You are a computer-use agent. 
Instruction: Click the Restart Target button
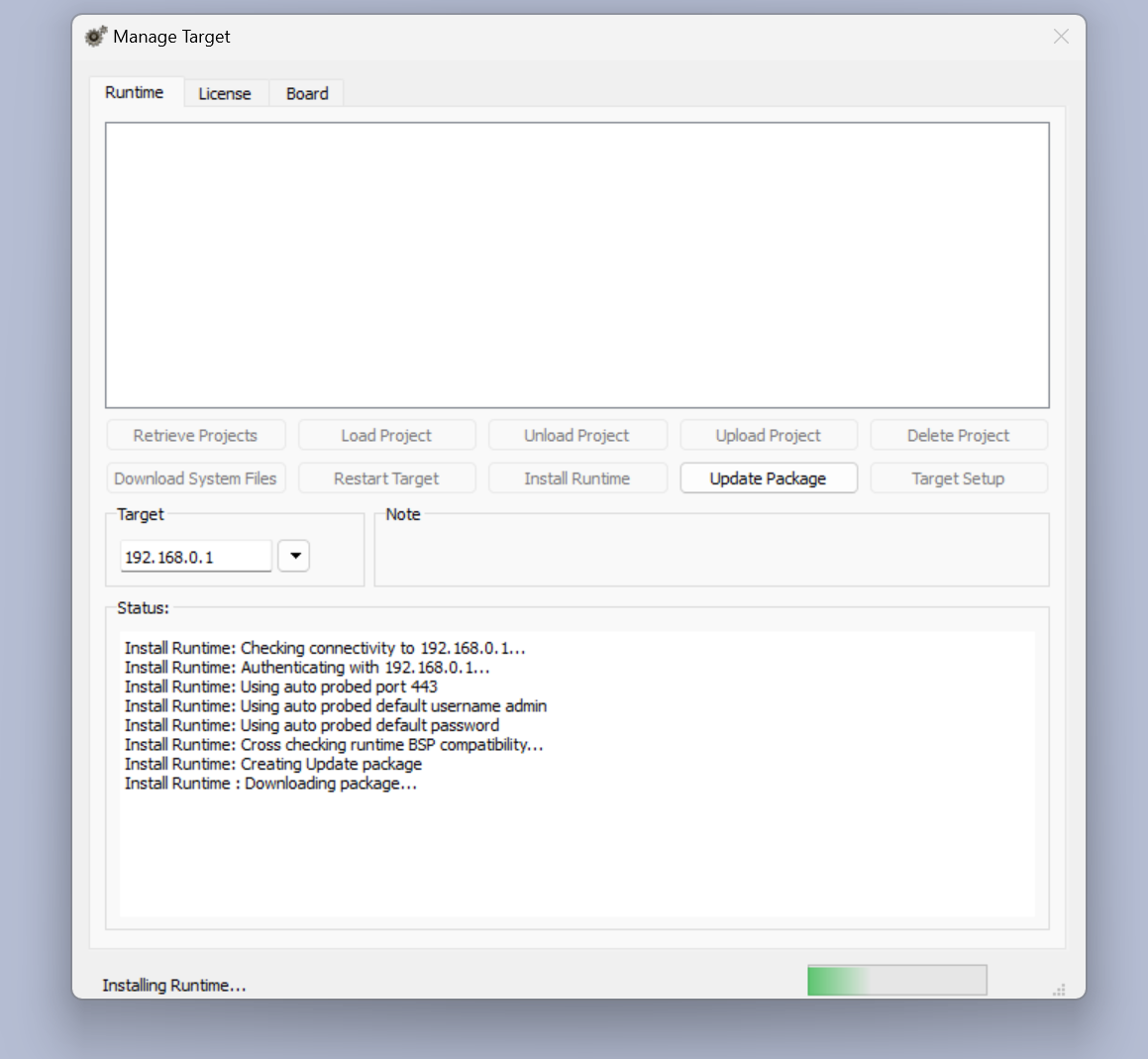coord(386,478)
